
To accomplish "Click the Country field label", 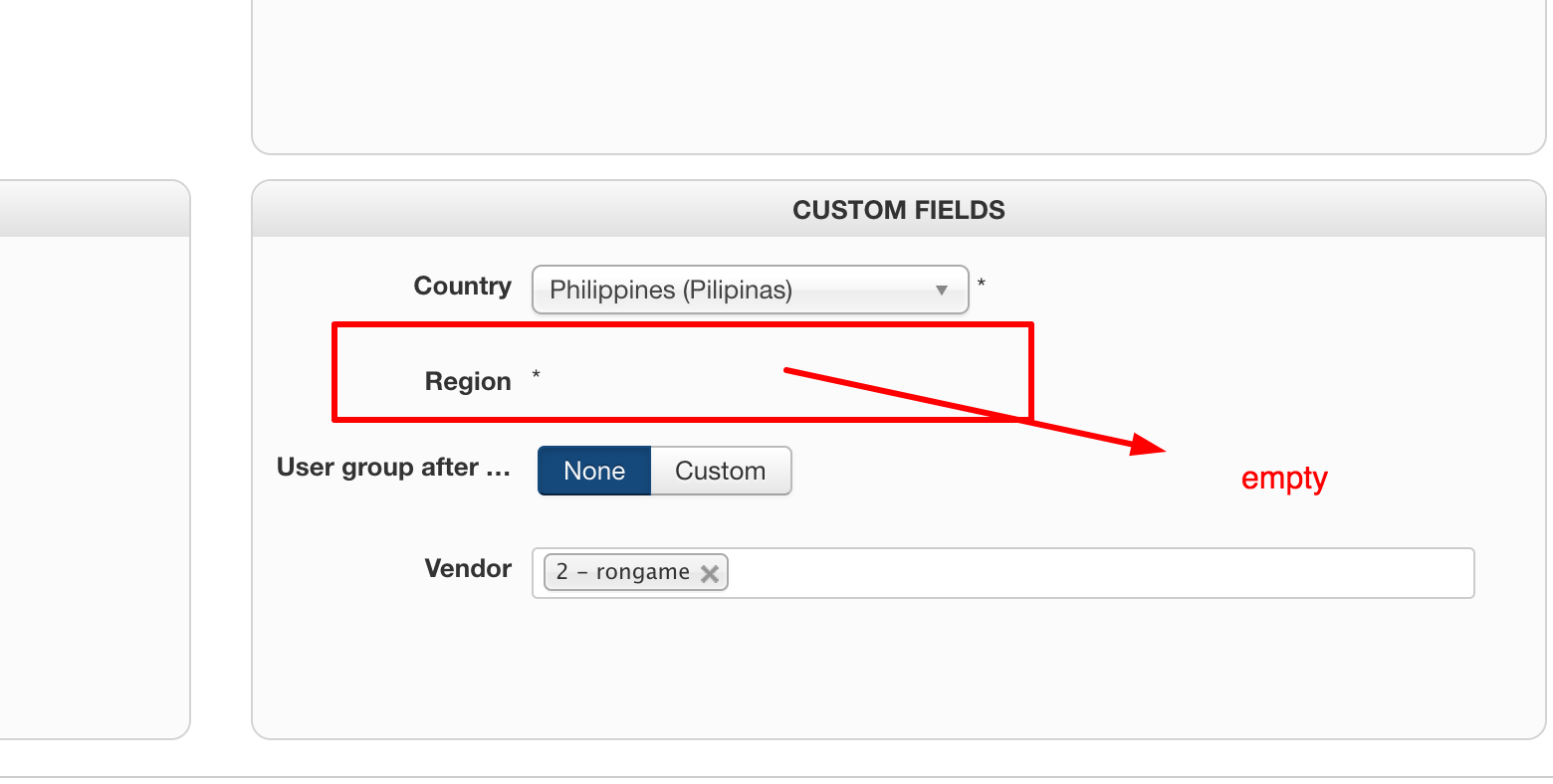I will [x=462, y=287].
